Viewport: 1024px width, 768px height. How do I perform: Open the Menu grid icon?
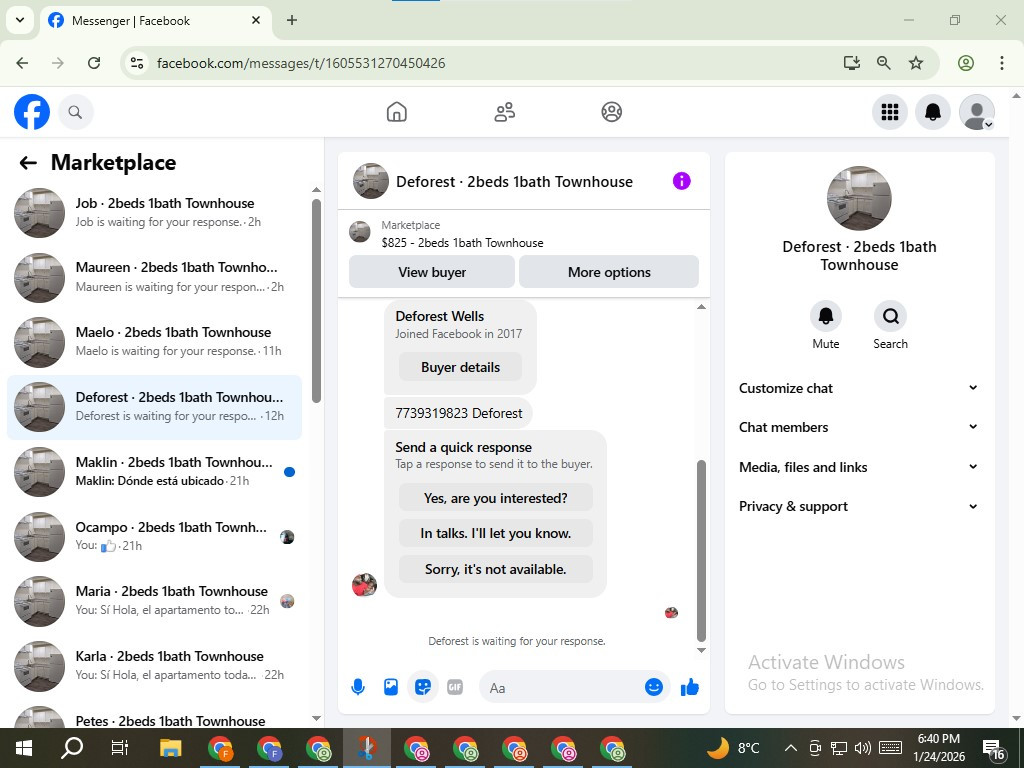(x=889, y=112)
